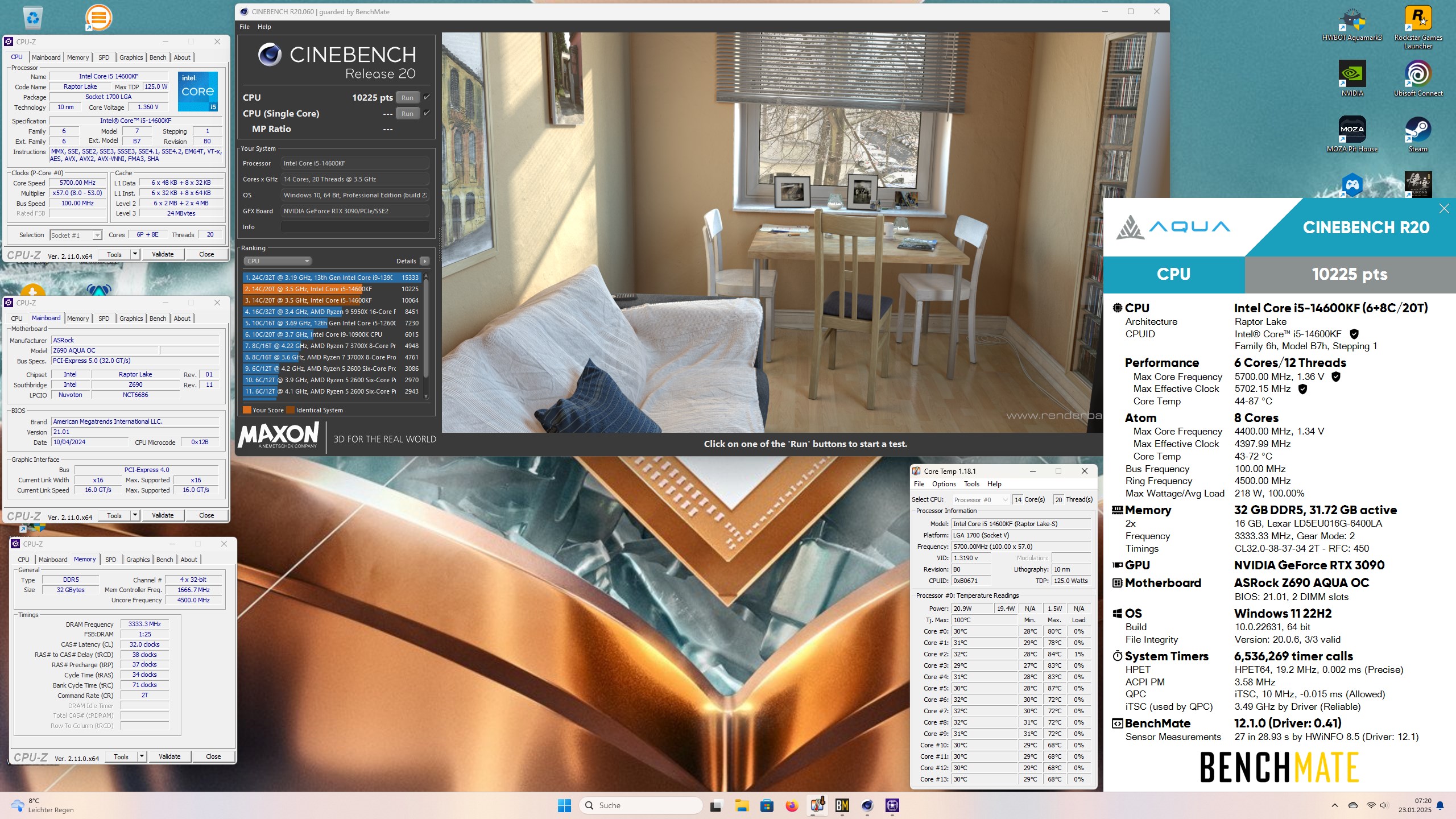Open the volume control in system tray

pyautogui.click(x=1384, y=805)
